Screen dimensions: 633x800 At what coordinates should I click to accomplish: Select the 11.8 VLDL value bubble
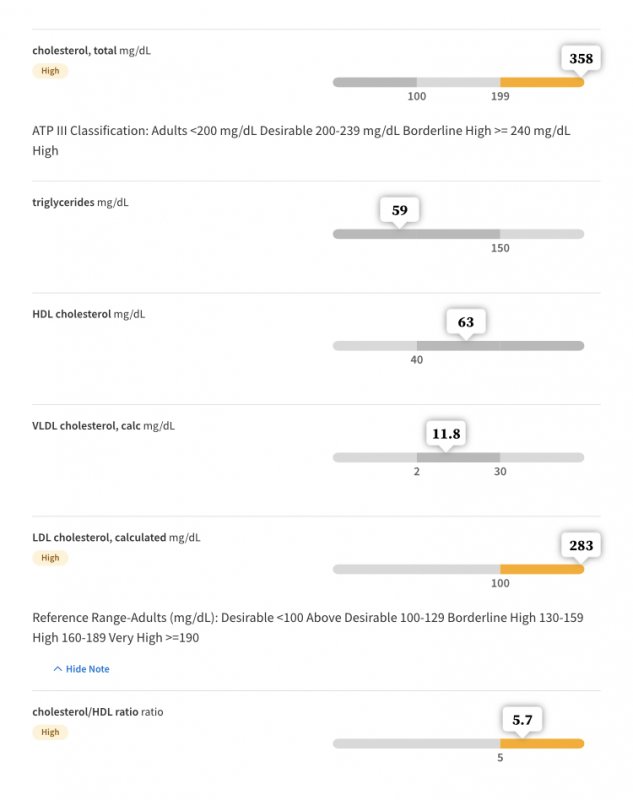tap(446, 434)
